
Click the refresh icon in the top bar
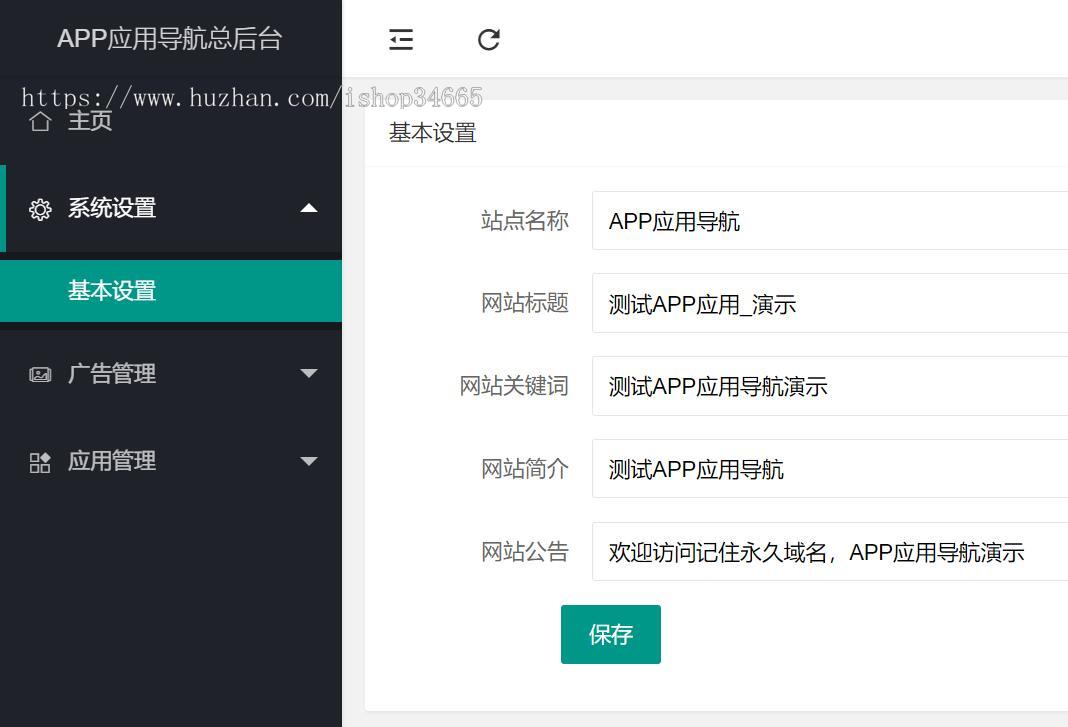coord(488,40)
